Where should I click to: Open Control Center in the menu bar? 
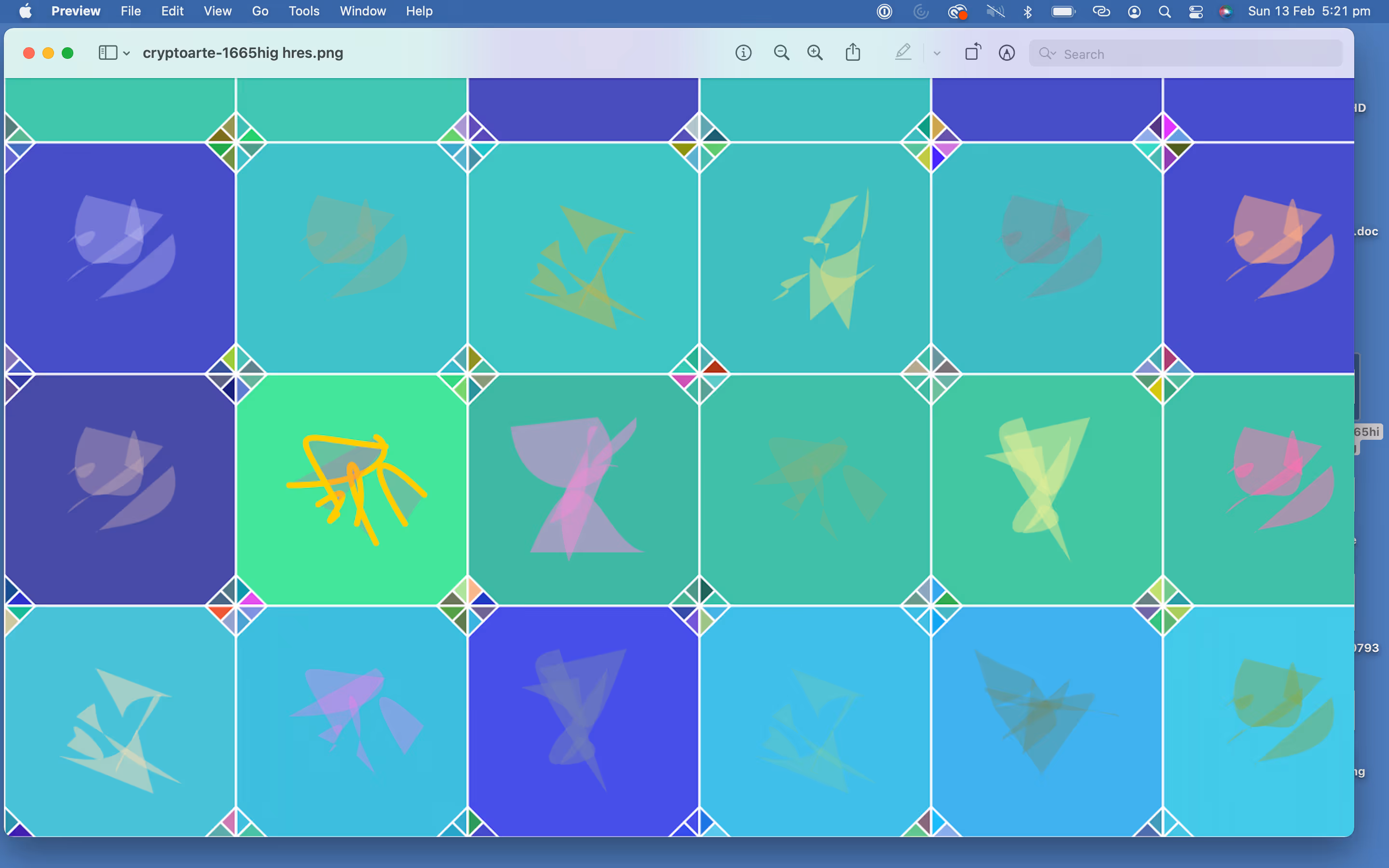1196,12
